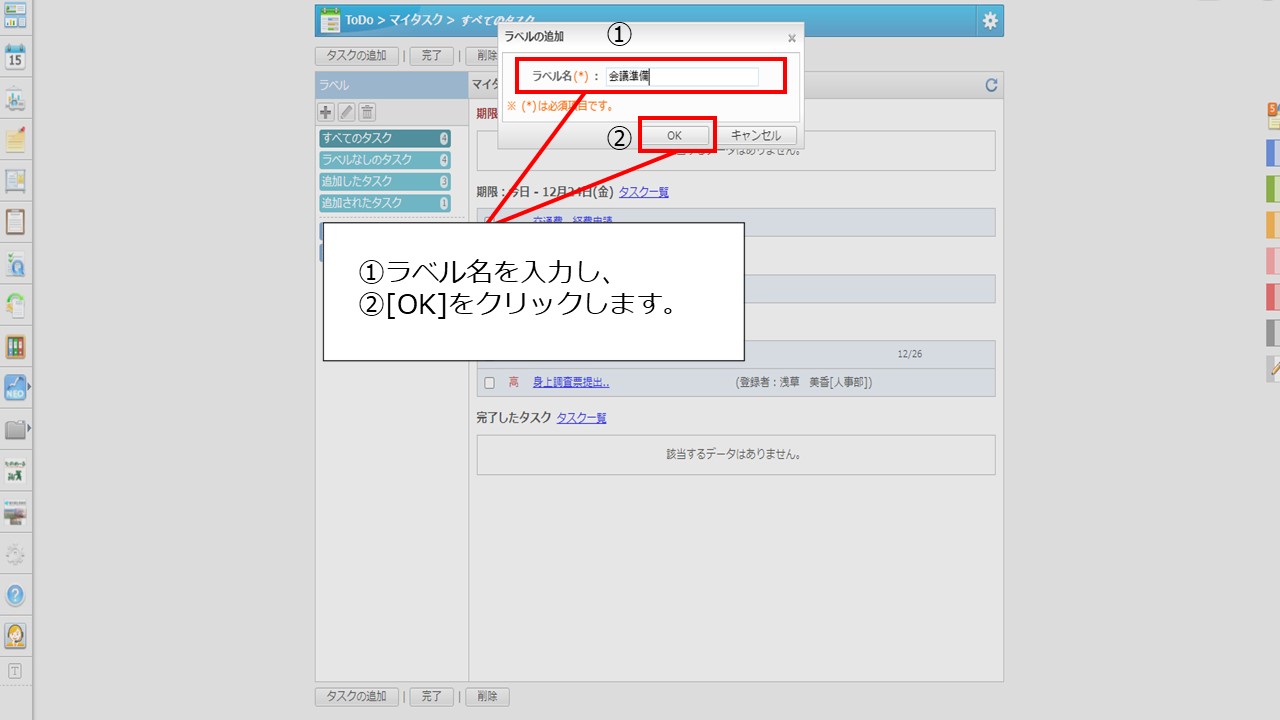Select the 追加したタスク label
This screenshot has height=720, width=1280.
click(385, 182)
